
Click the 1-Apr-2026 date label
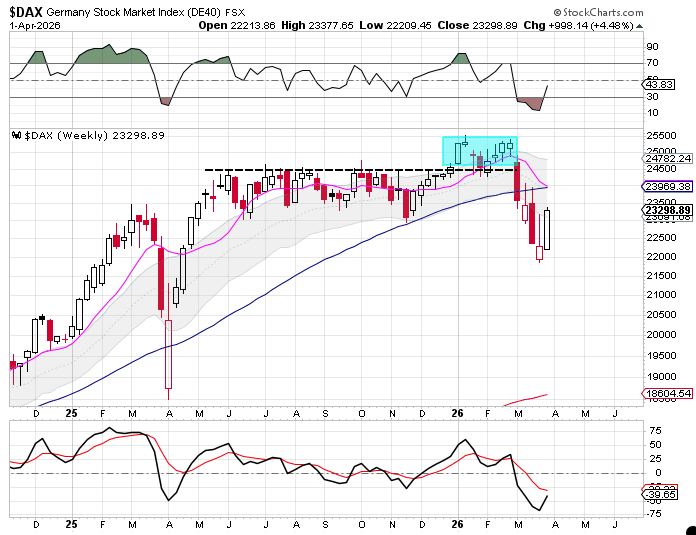click(x=32, y=23)
